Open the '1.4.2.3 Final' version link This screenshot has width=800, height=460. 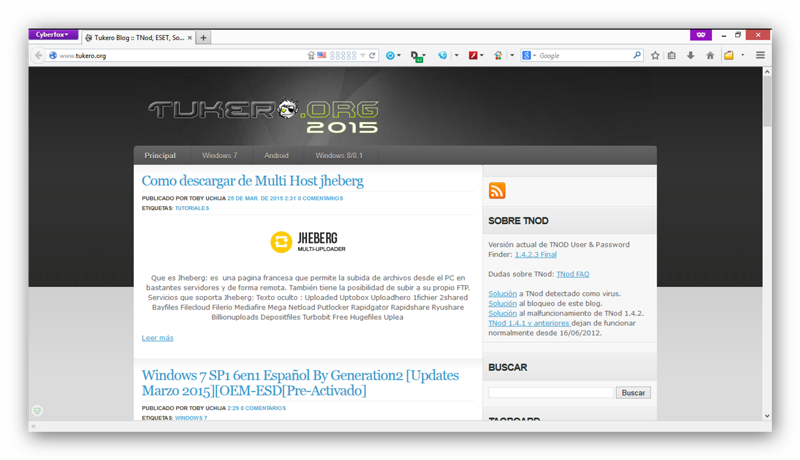[536, 254]
